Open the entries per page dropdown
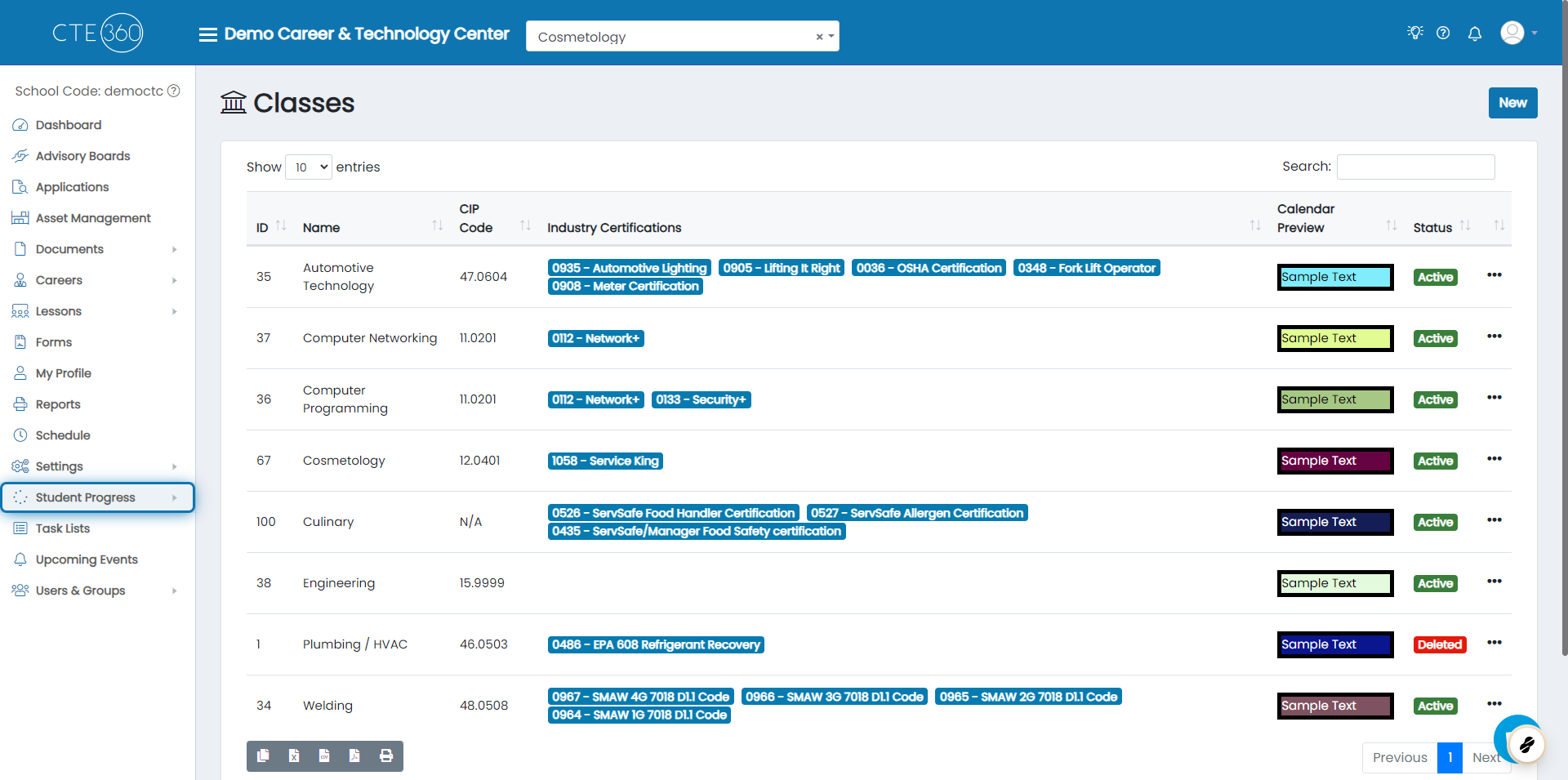The width and height of the screenshot is (1568, 780). click(x=309, y=167)
